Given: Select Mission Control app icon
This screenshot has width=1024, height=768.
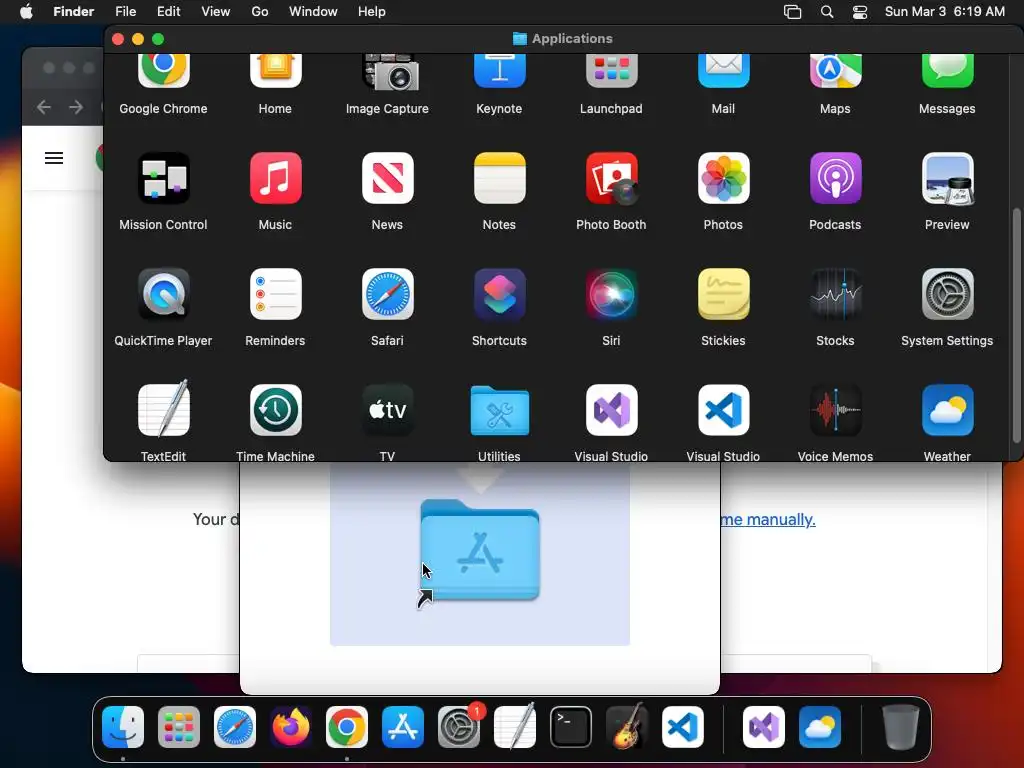Looking at the screenshot, I should tap(163, 178).
